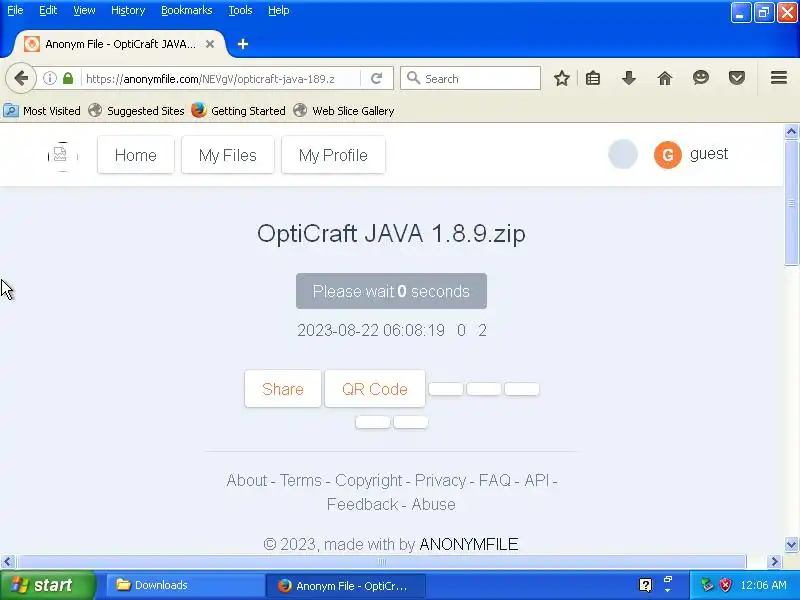
Task: Open the Tools menu
Action: (x=240, y=10)
